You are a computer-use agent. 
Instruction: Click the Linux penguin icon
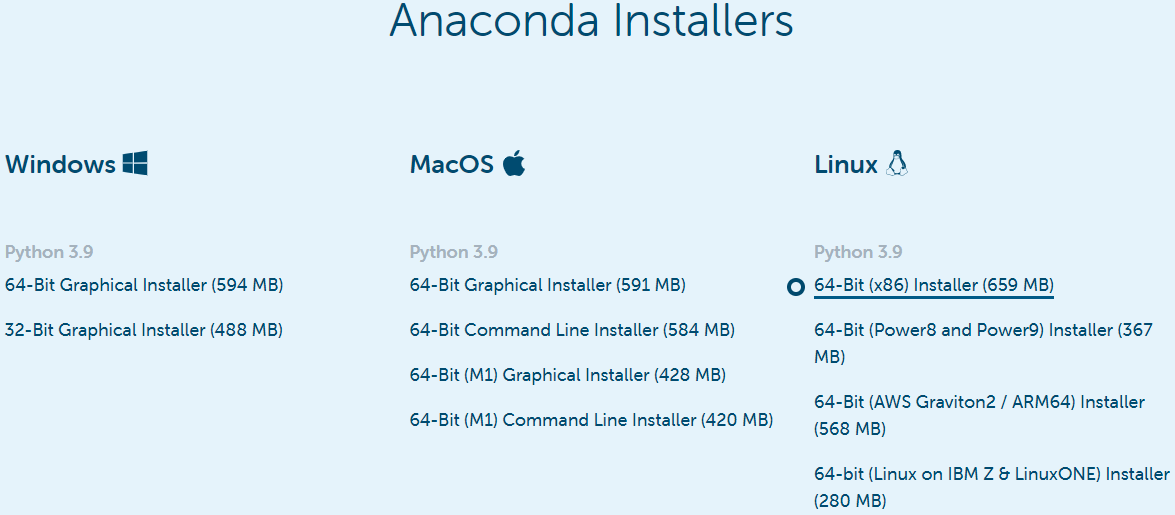point(897,164)
